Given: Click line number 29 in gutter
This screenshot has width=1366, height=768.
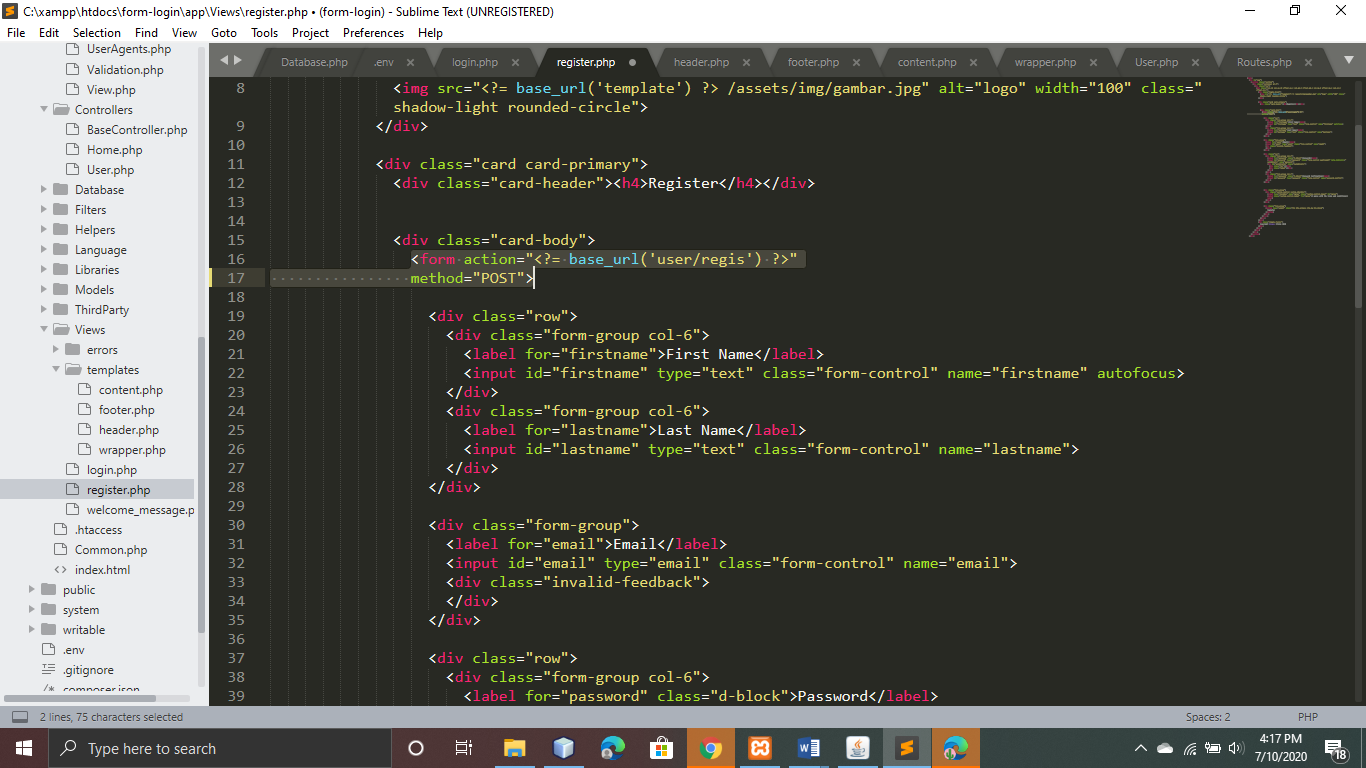Looking at the screenshot, I should [x=236, y=506].
